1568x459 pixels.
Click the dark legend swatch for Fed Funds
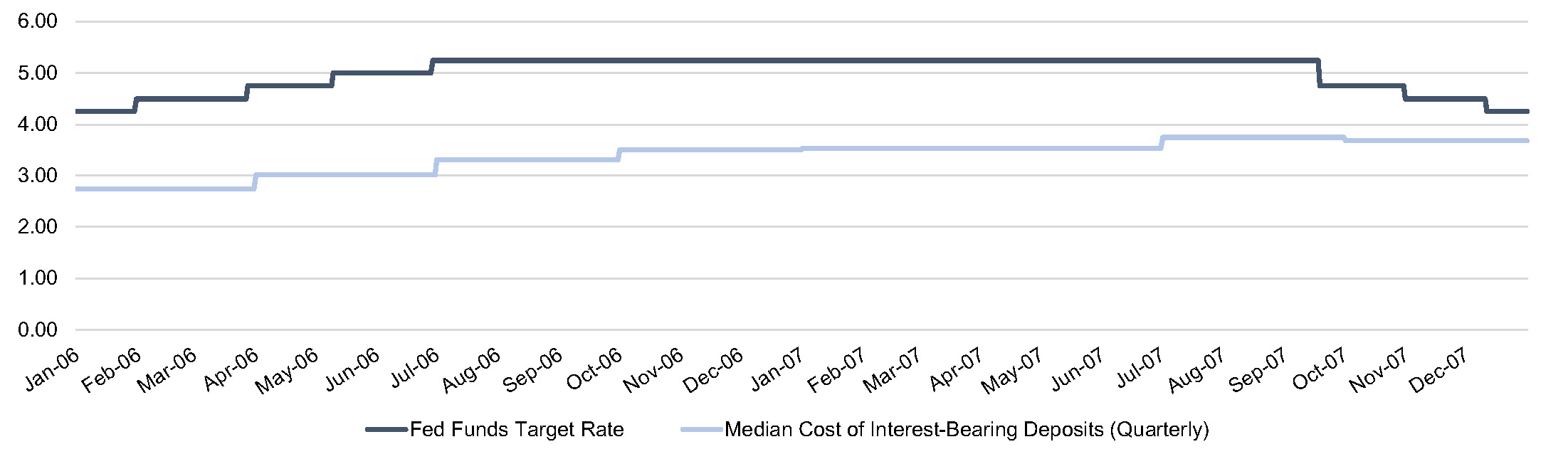point(387,430)
